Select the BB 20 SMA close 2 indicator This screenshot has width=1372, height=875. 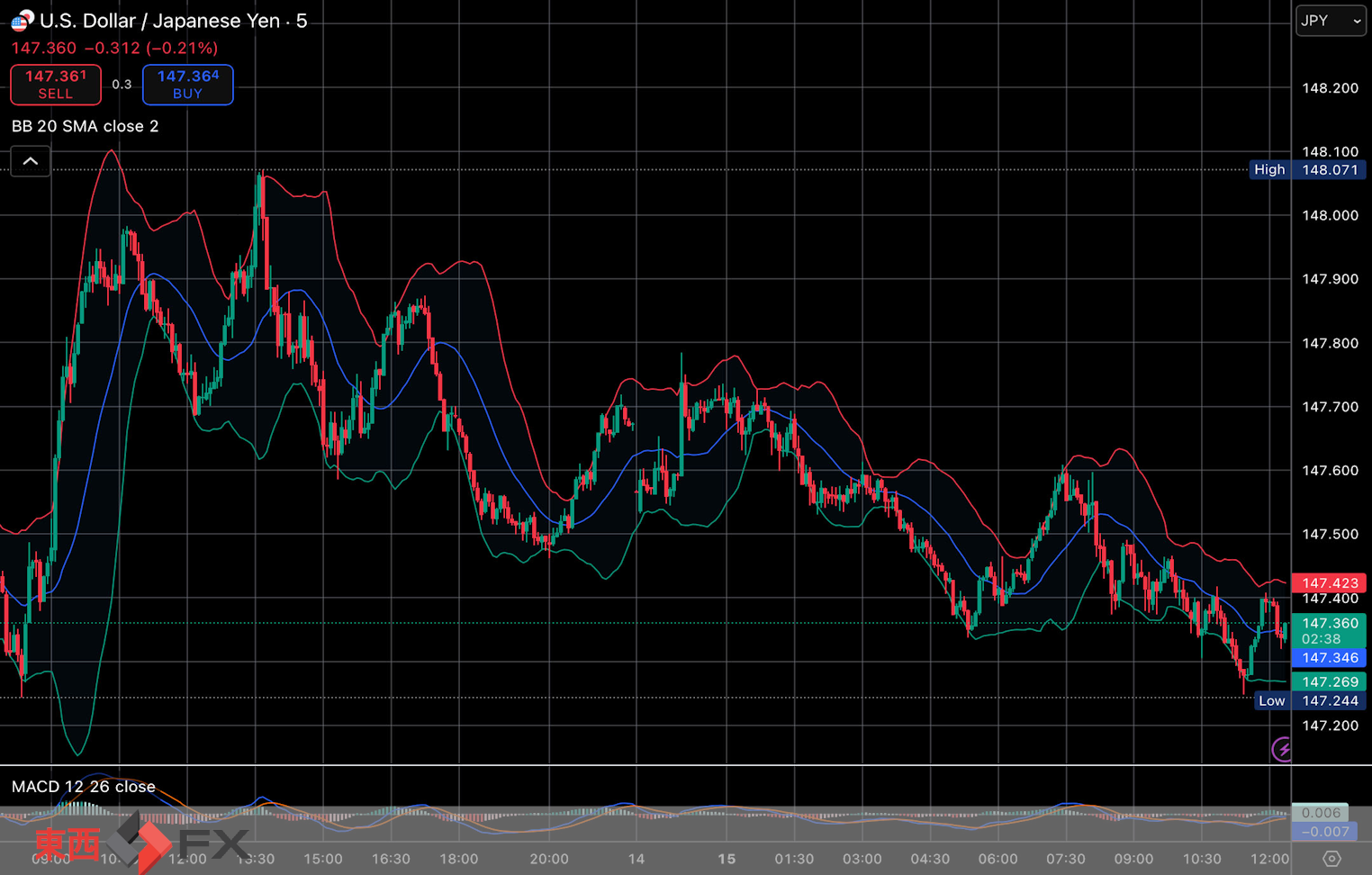pyautogui.click(x=86, y=126)
